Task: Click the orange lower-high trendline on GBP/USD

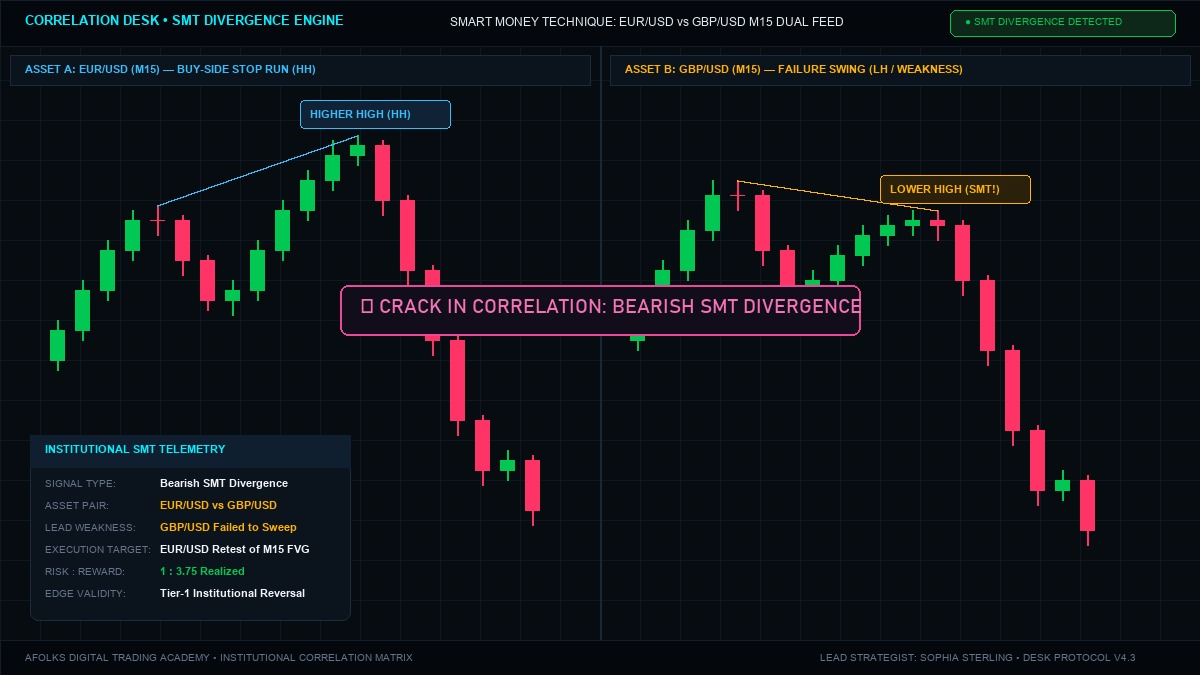Action: click(838, 196)
